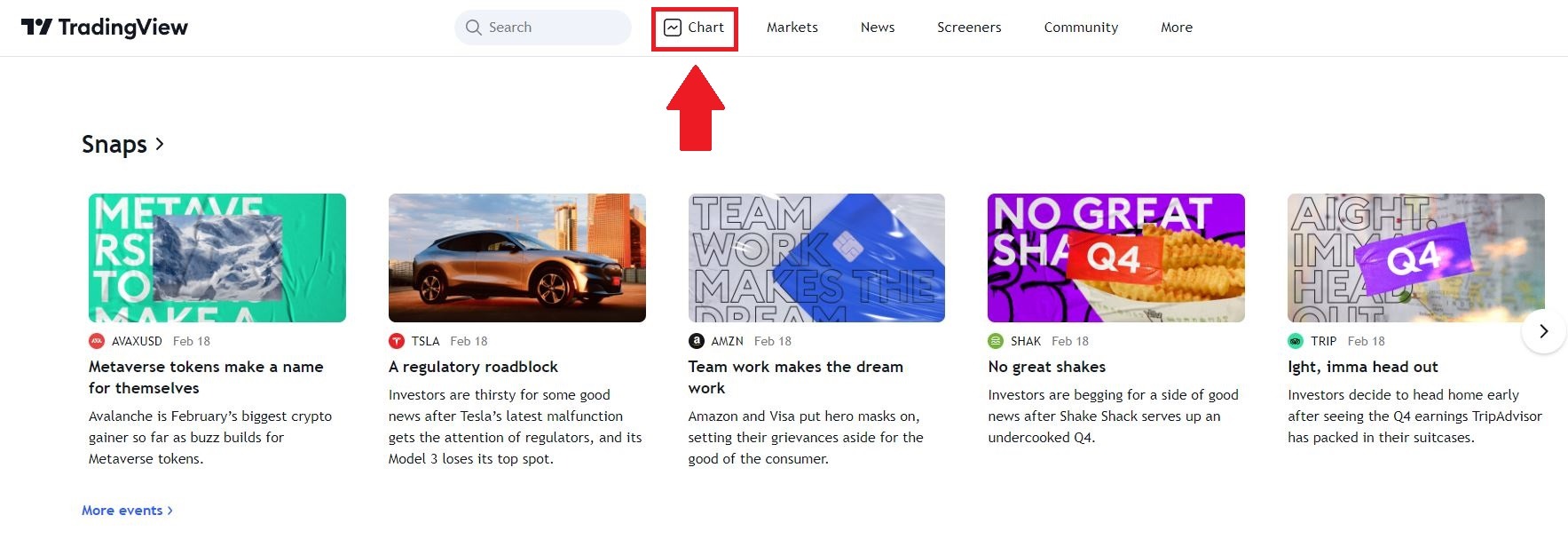
Task: Open the SHAK ticker label
Action: click(x=1026, y=341)
